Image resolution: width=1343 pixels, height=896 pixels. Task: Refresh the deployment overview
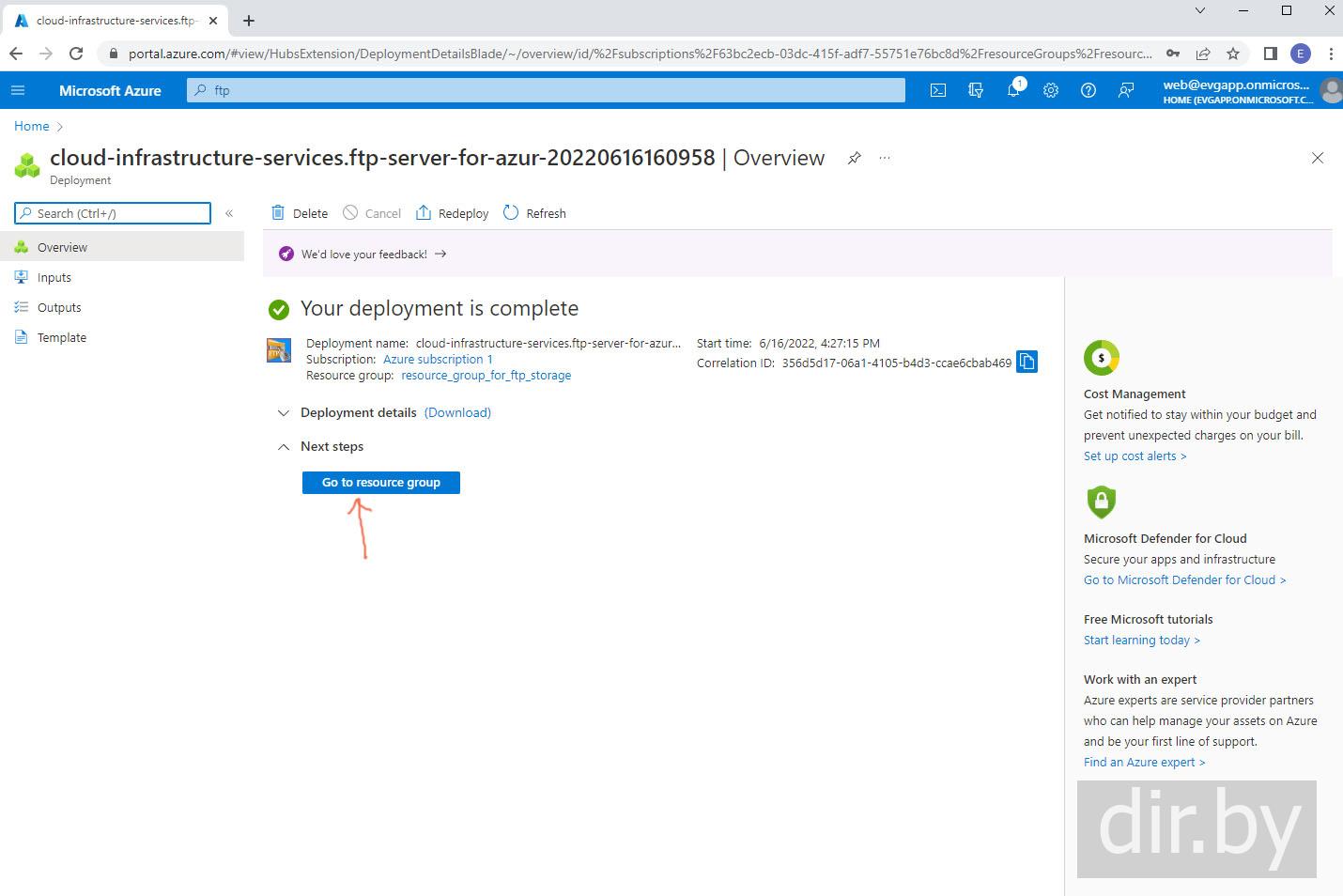(x=535, y=213)
